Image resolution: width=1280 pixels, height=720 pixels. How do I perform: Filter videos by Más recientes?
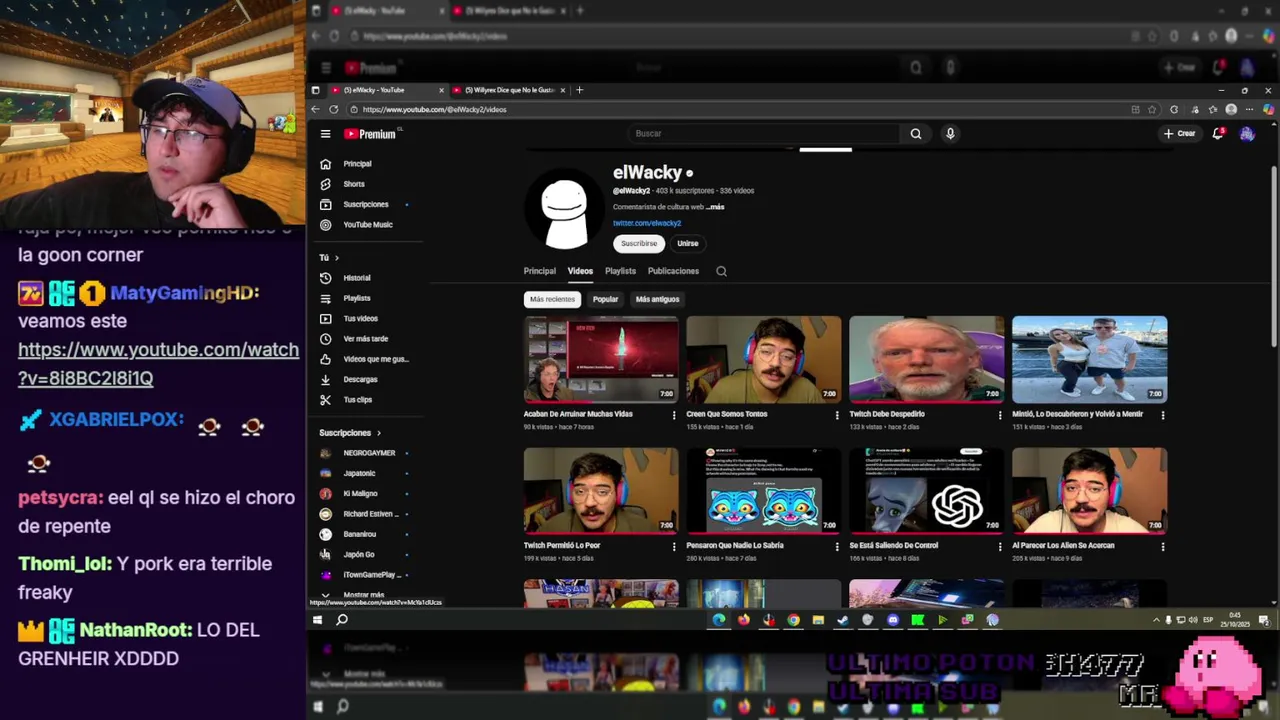552,299
